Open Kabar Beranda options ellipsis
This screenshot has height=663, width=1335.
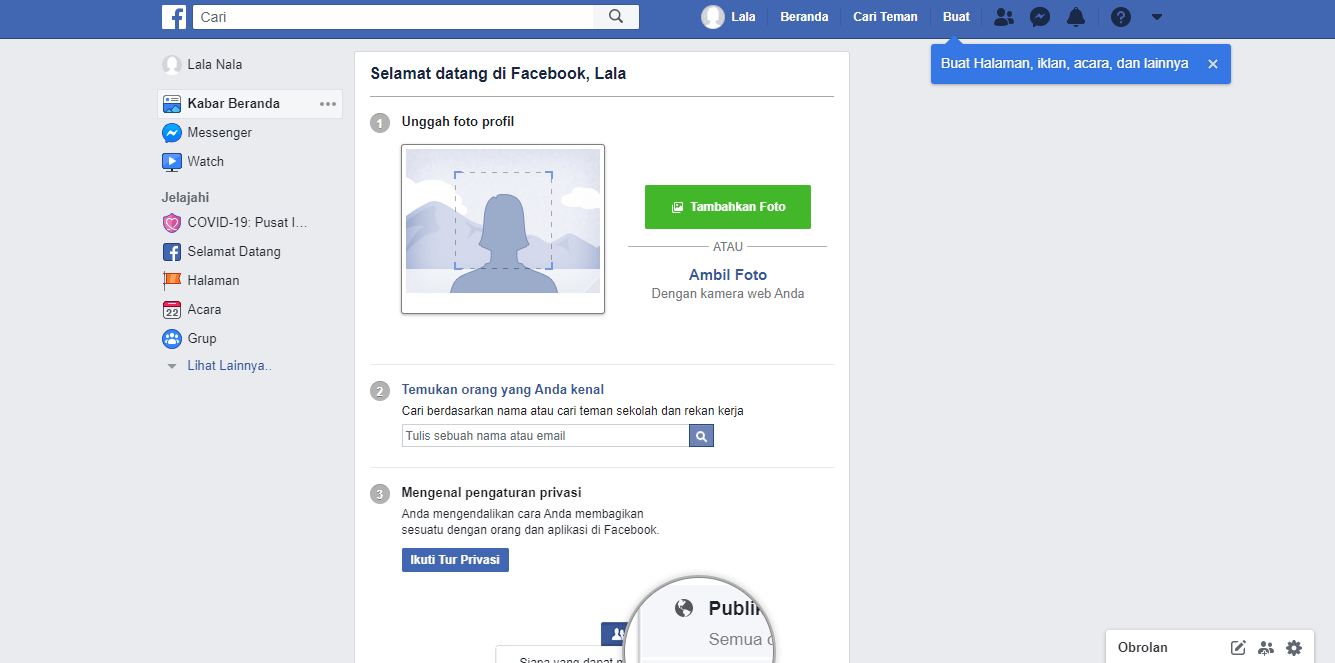[x=328, y=104]
